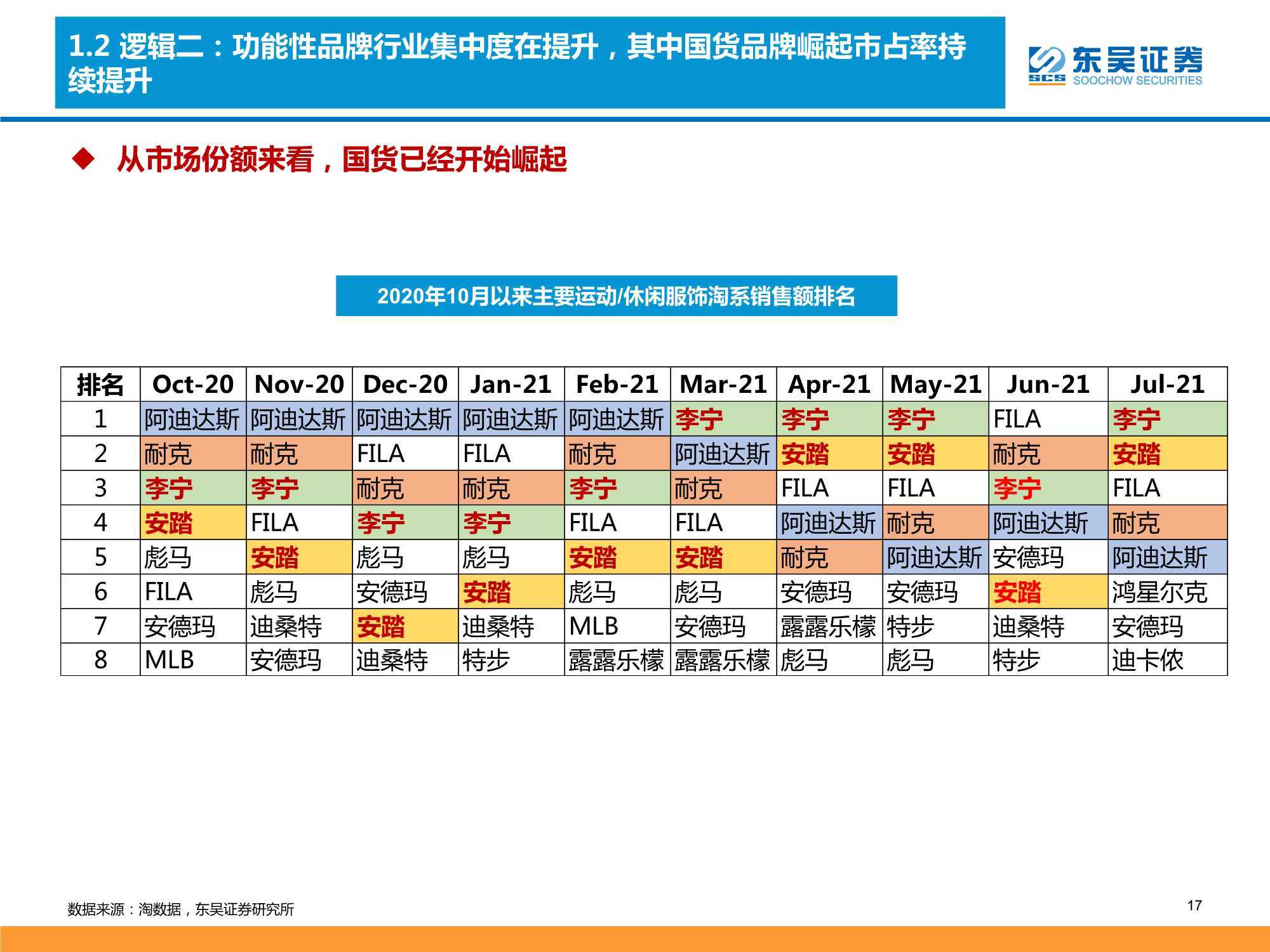
Task: Click MLB in Feb-21 rank 7
Action: 617,626
